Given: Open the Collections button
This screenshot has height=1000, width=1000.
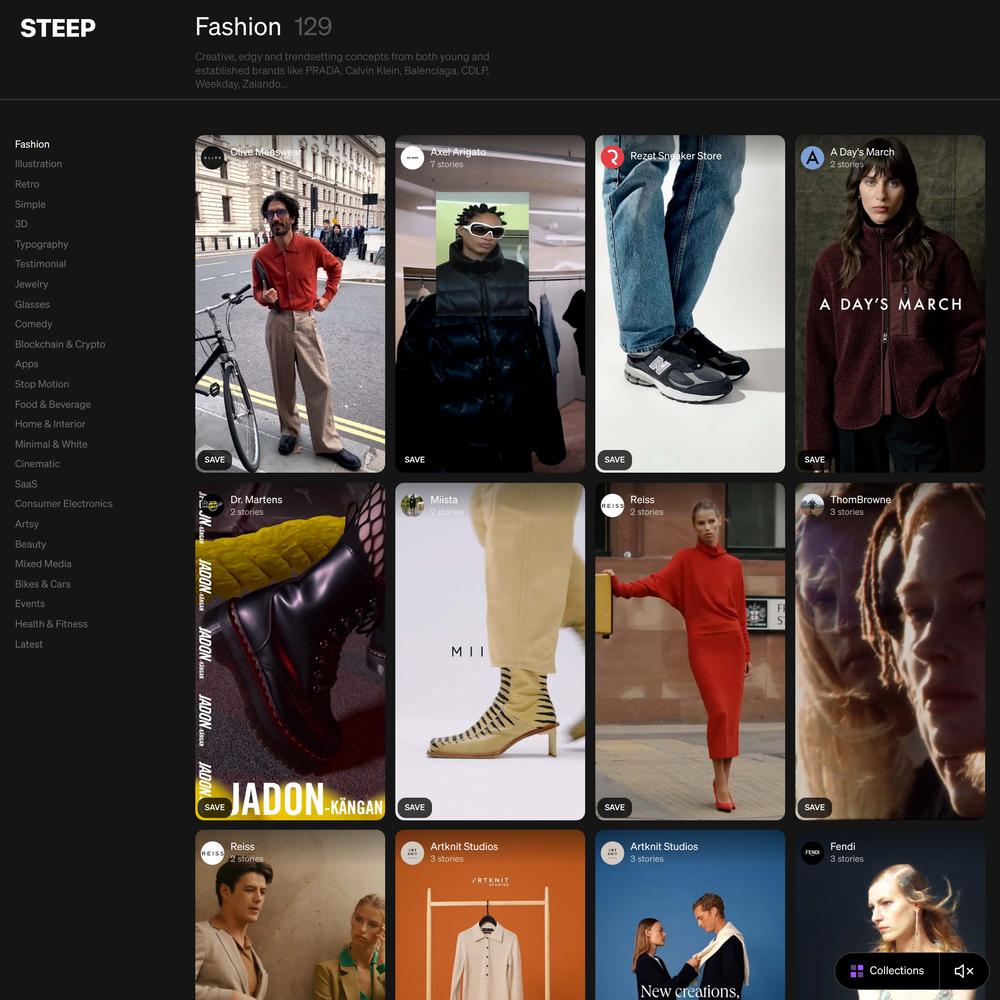Looking at the screenshot, I should pyautogui.click(x=887, y=971).
